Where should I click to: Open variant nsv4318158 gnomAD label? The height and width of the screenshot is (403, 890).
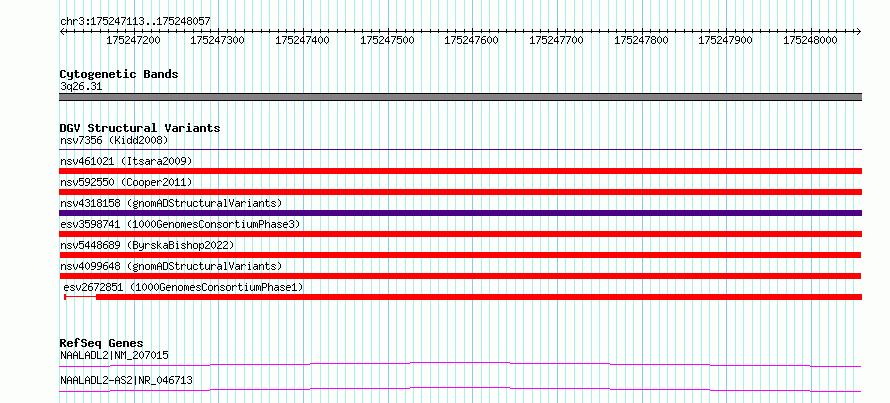click(x=171, y=203)
